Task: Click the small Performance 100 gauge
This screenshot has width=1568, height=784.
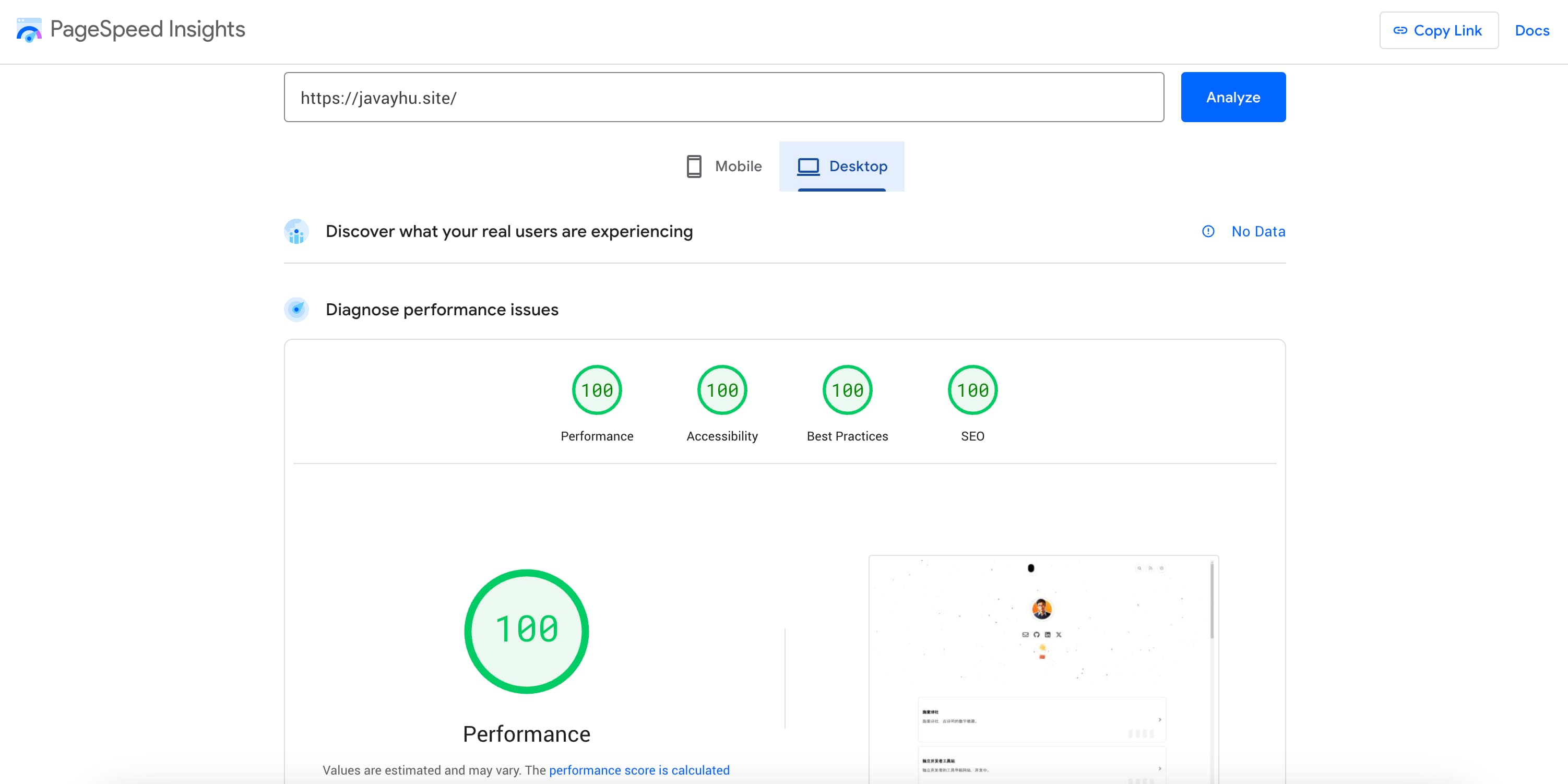Action: [597, 390]
